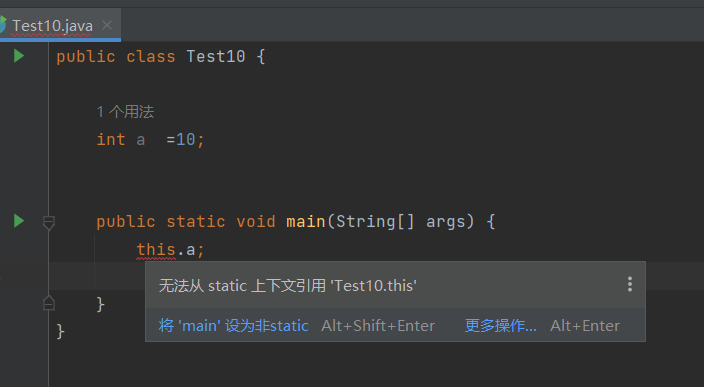Open the 更多操作... more actions link

pyautogui.click(x=501, y=325)
